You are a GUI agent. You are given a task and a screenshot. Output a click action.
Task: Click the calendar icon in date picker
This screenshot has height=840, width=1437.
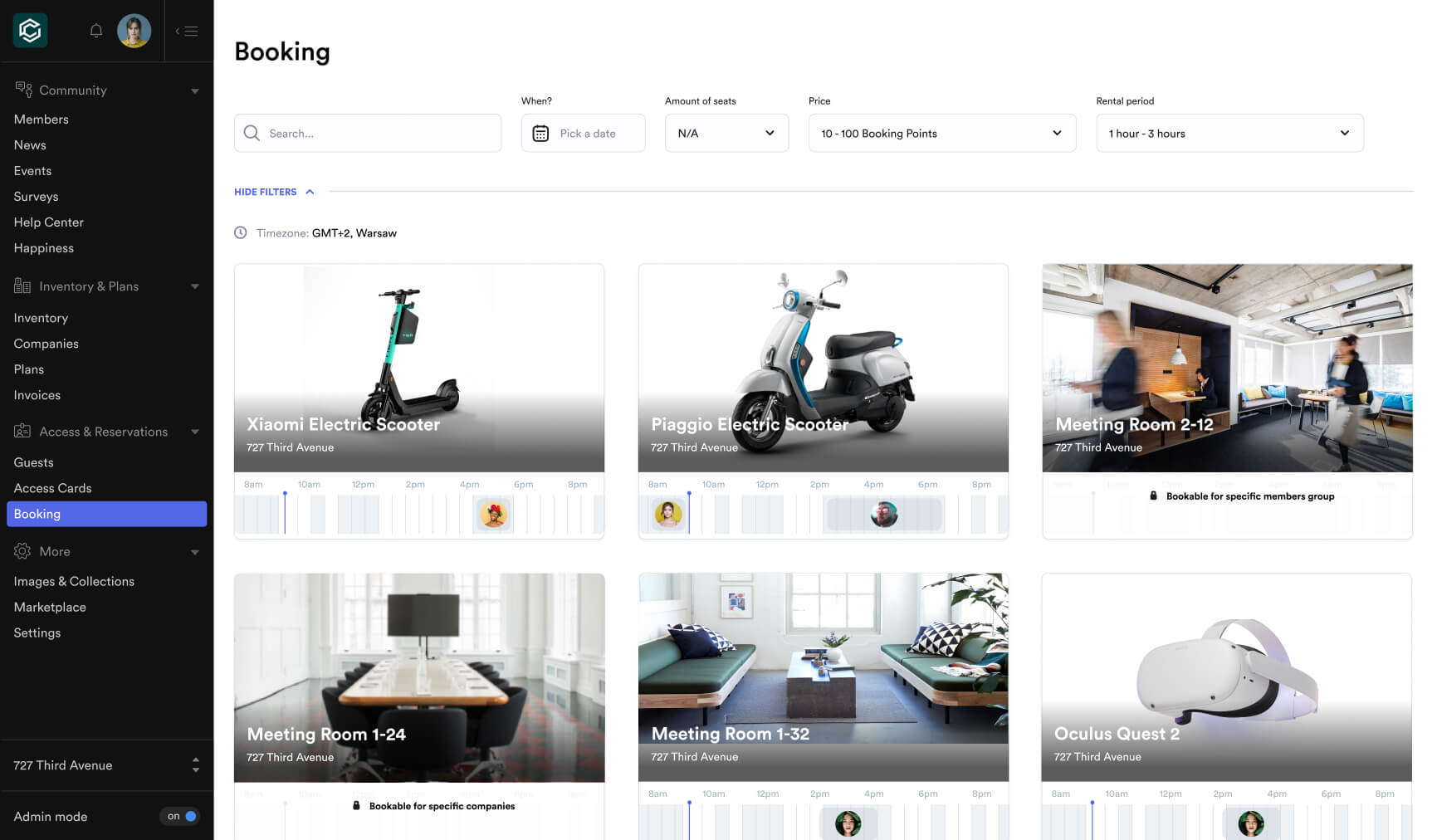pos(540,133)
